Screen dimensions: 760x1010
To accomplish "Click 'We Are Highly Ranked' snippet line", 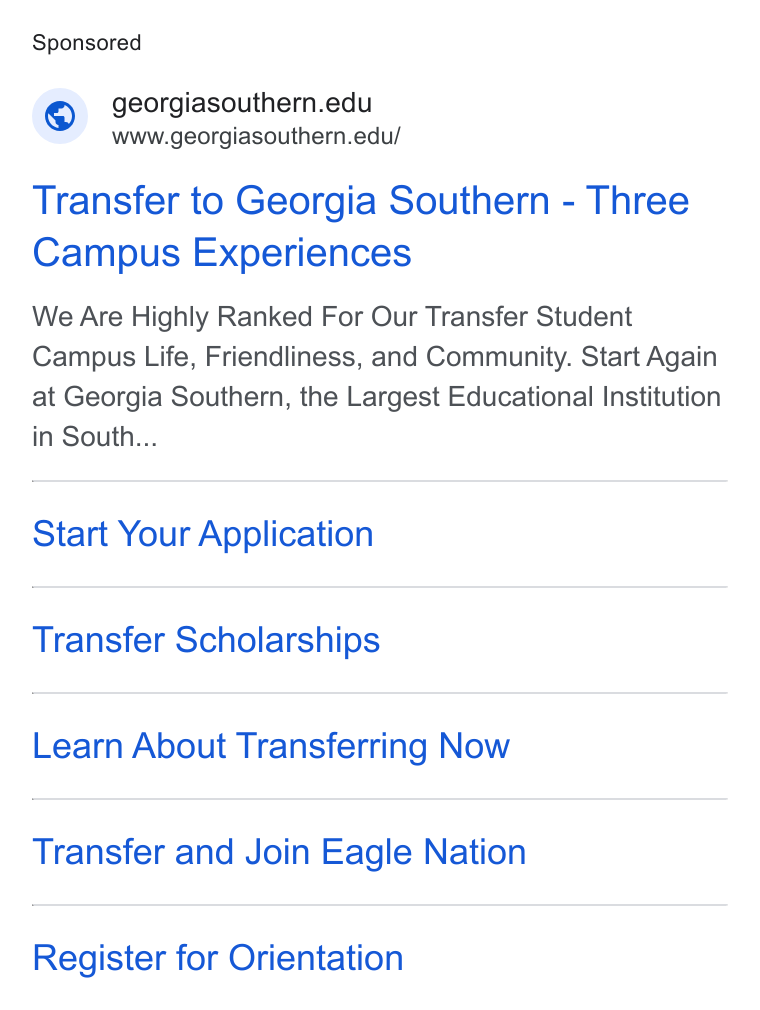I will tap(332, 317).
